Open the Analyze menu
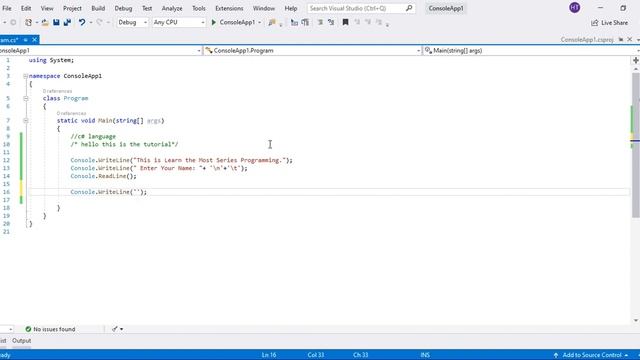This screenshot has width=640, height=360. point(172,8)
